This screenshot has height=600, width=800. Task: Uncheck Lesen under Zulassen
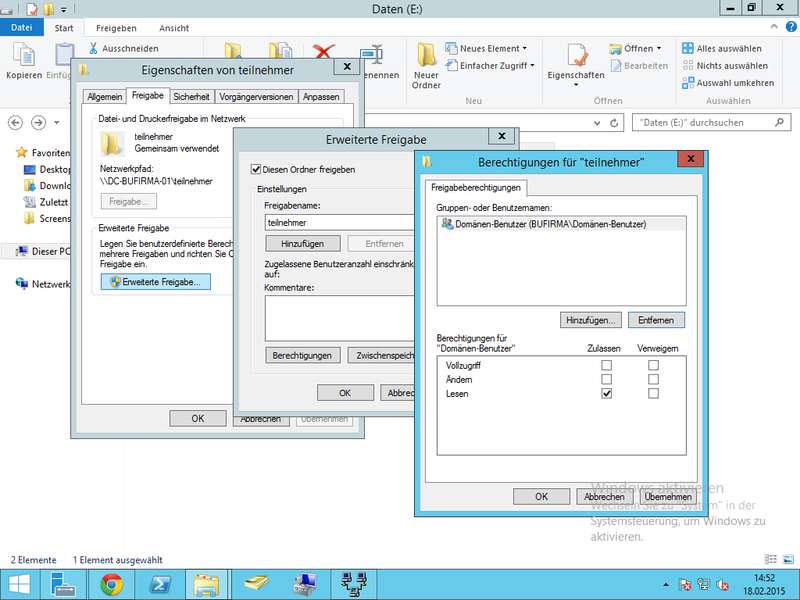[606, 394]
